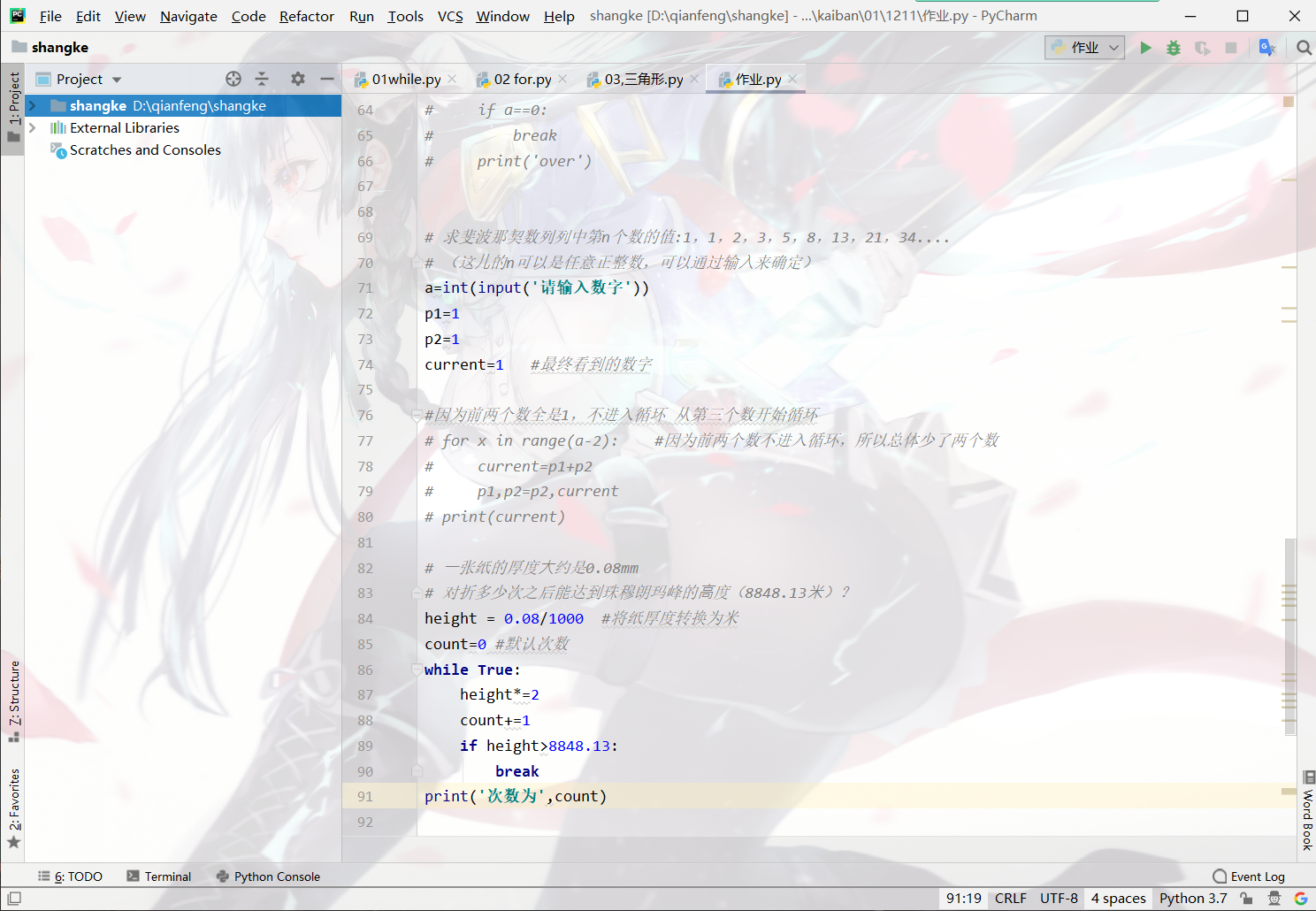Open the run configurations dropdown

[1084, 47]
